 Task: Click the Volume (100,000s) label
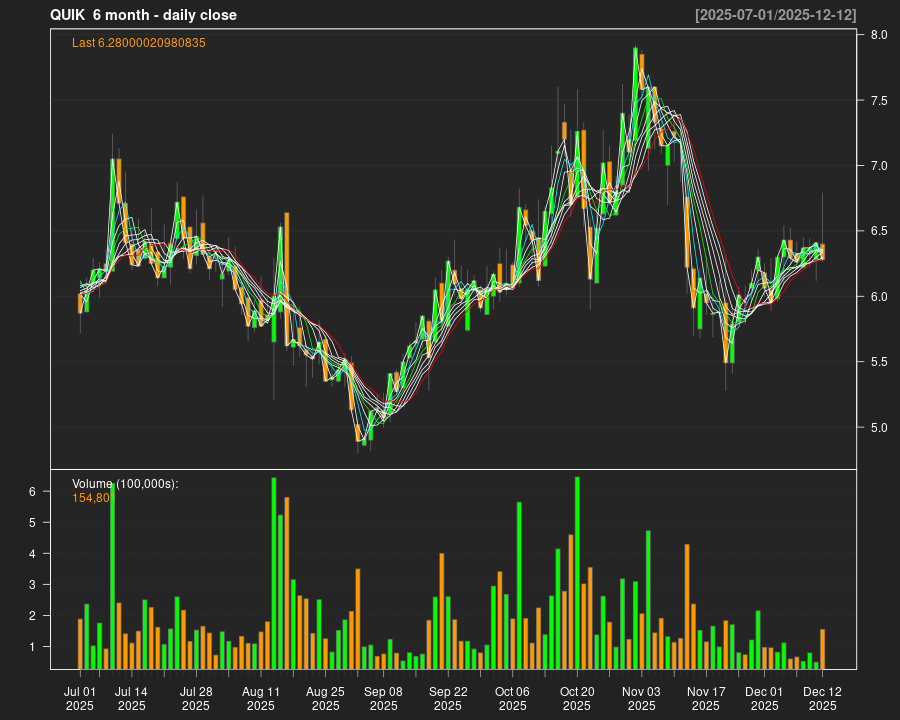pos(125,484)
